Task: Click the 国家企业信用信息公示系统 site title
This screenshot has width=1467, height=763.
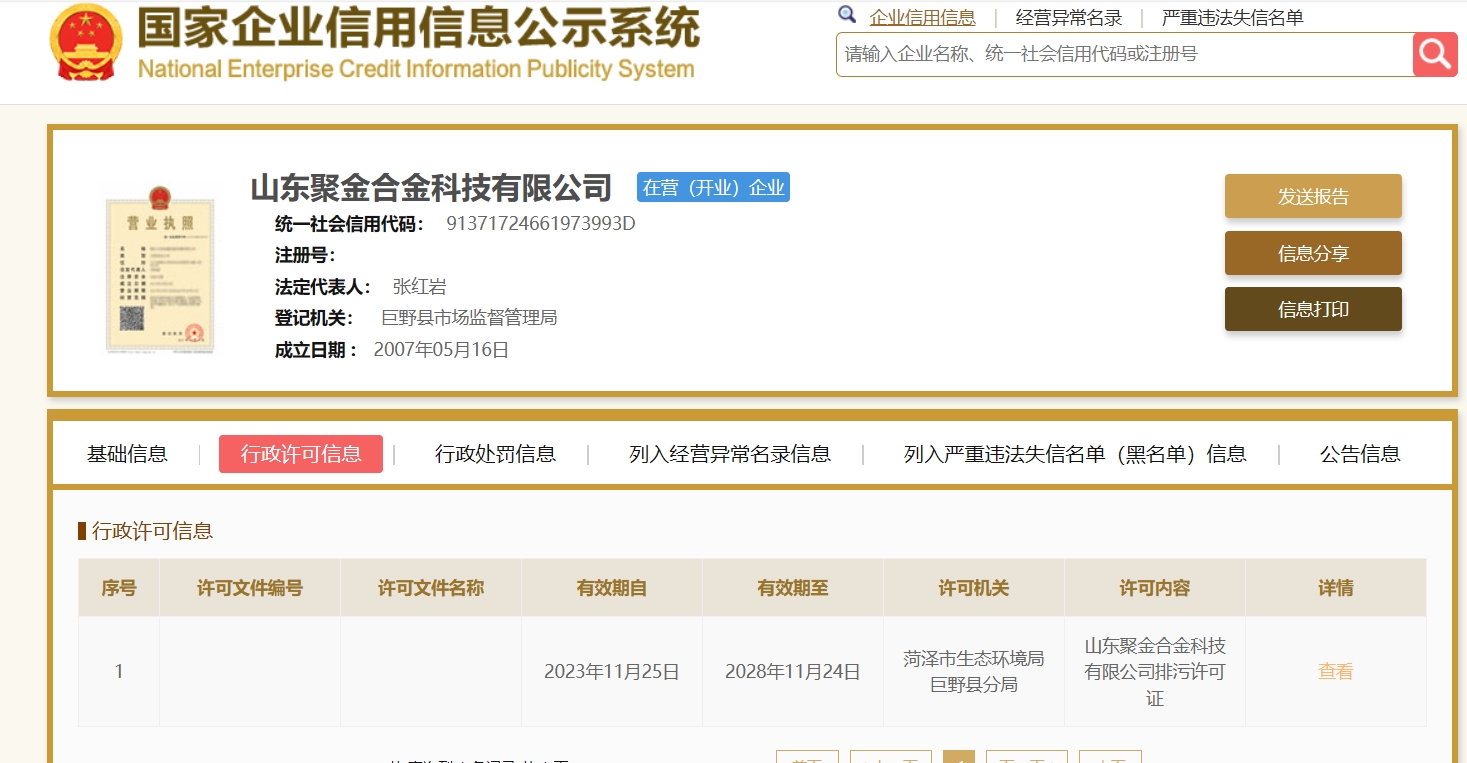Action: (x=418, y=28)
